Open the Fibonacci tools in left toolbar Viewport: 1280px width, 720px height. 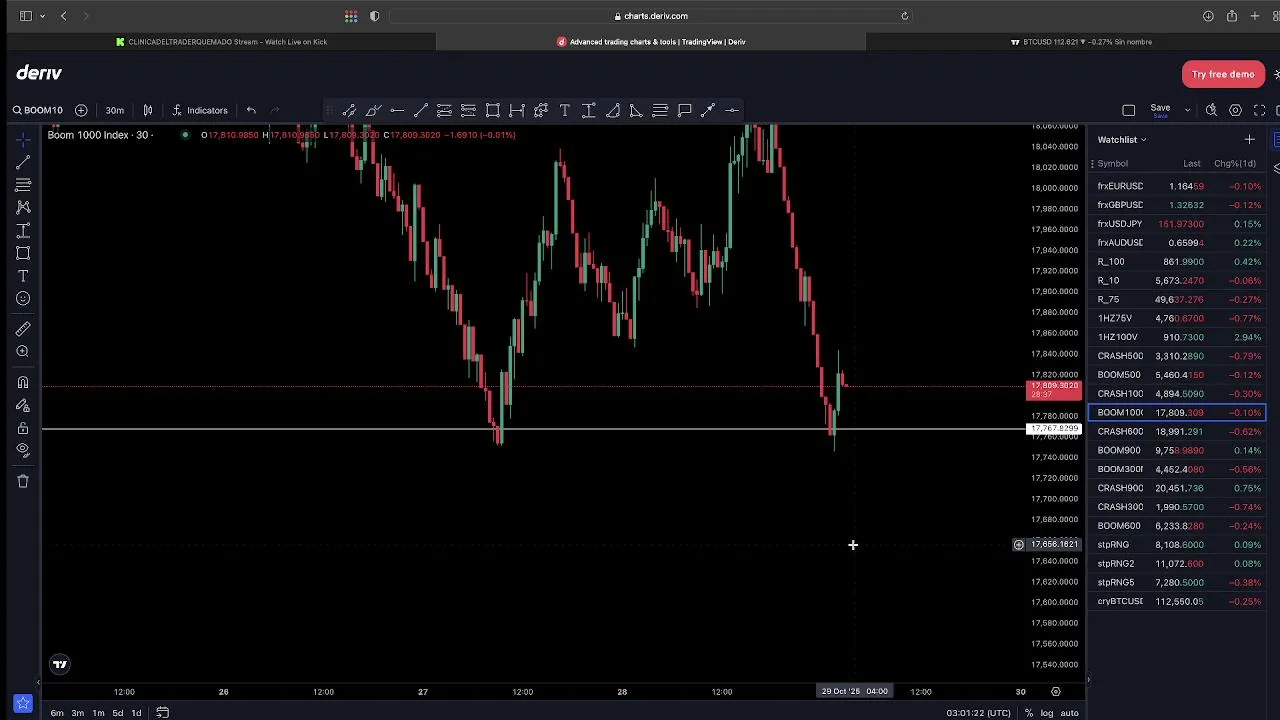pyautogui.click(x=23, y=185)
